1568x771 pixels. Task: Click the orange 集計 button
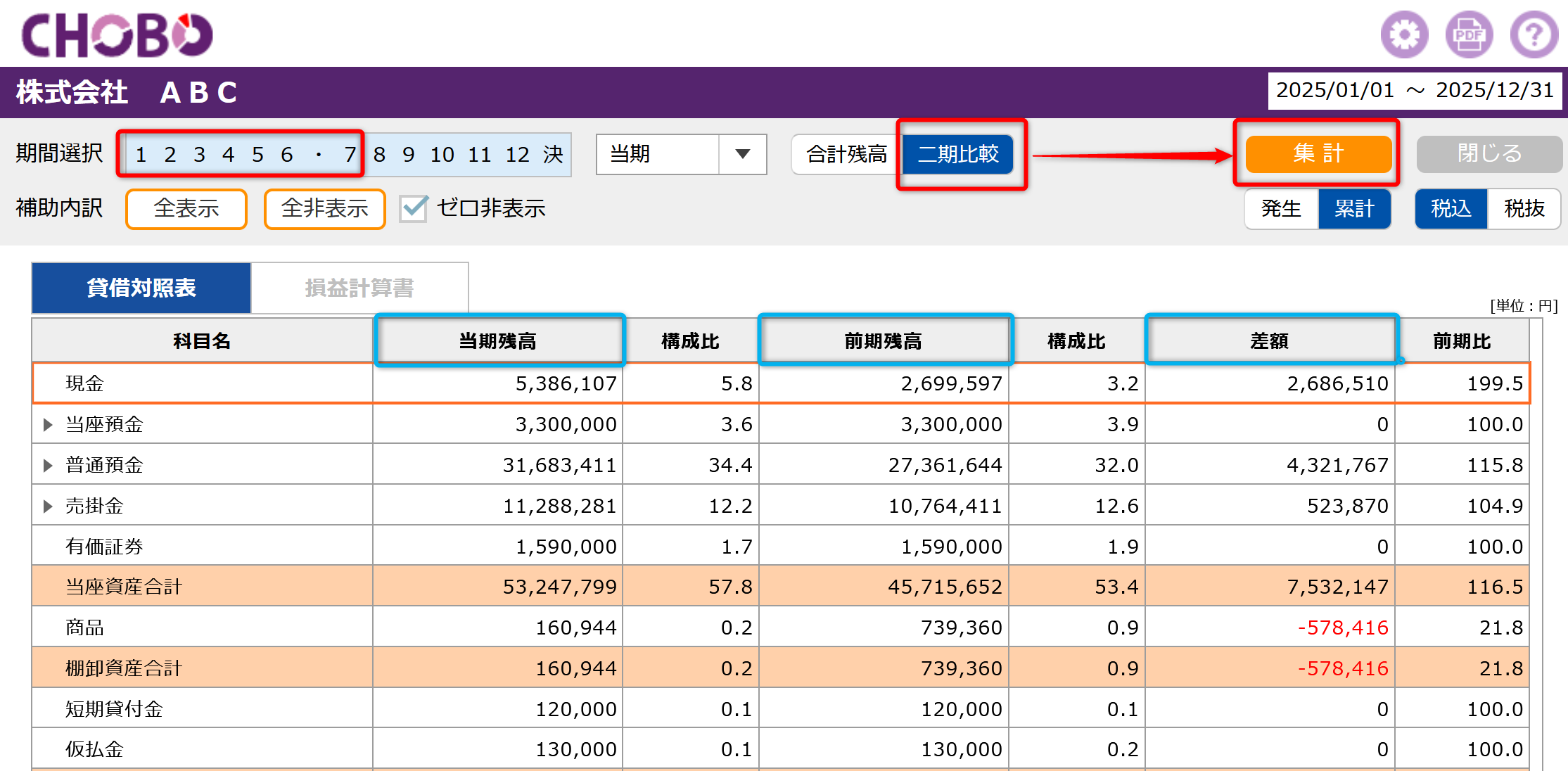(x=1318, y=154)
